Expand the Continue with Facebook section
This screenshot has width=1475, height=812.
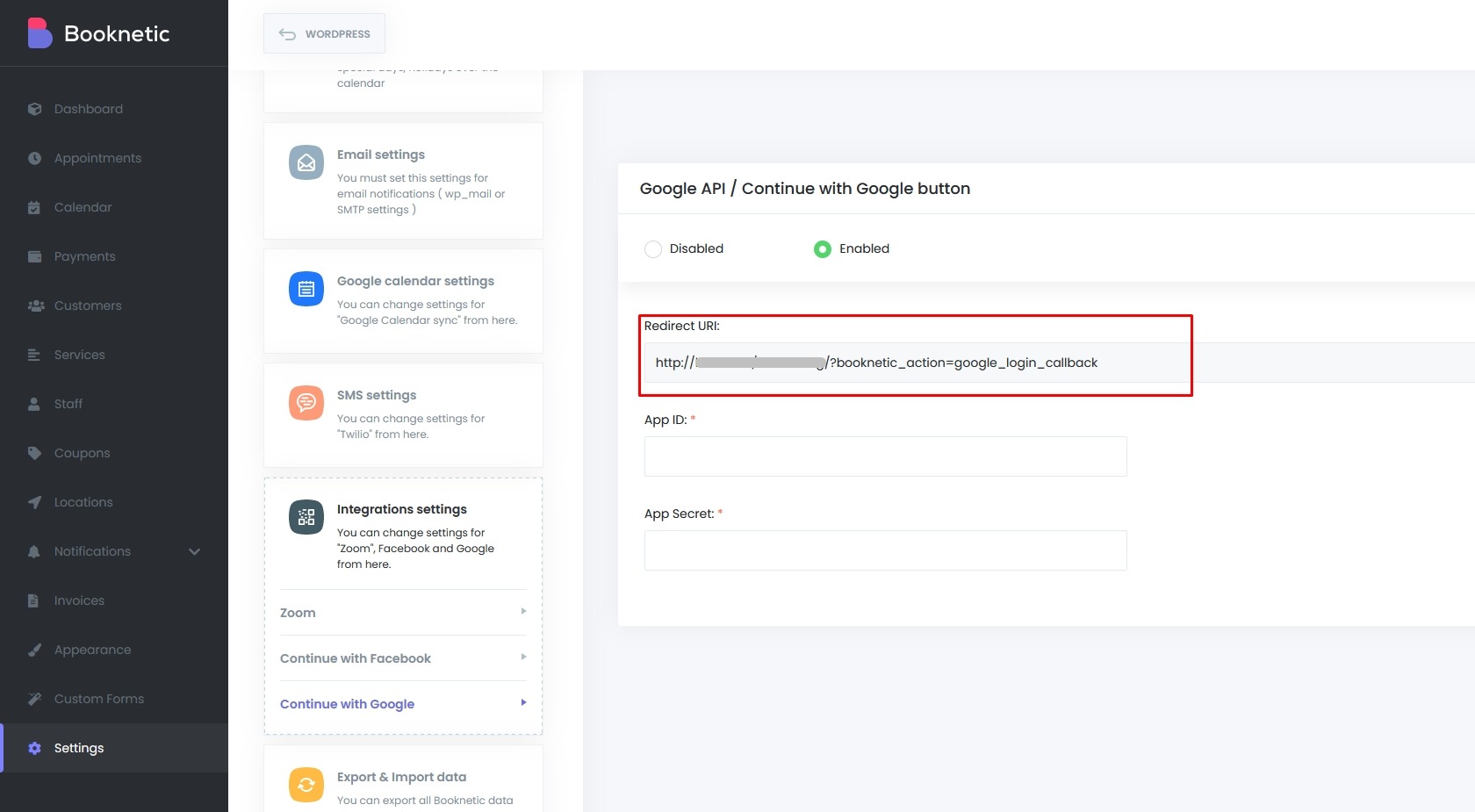pos(402,658)
